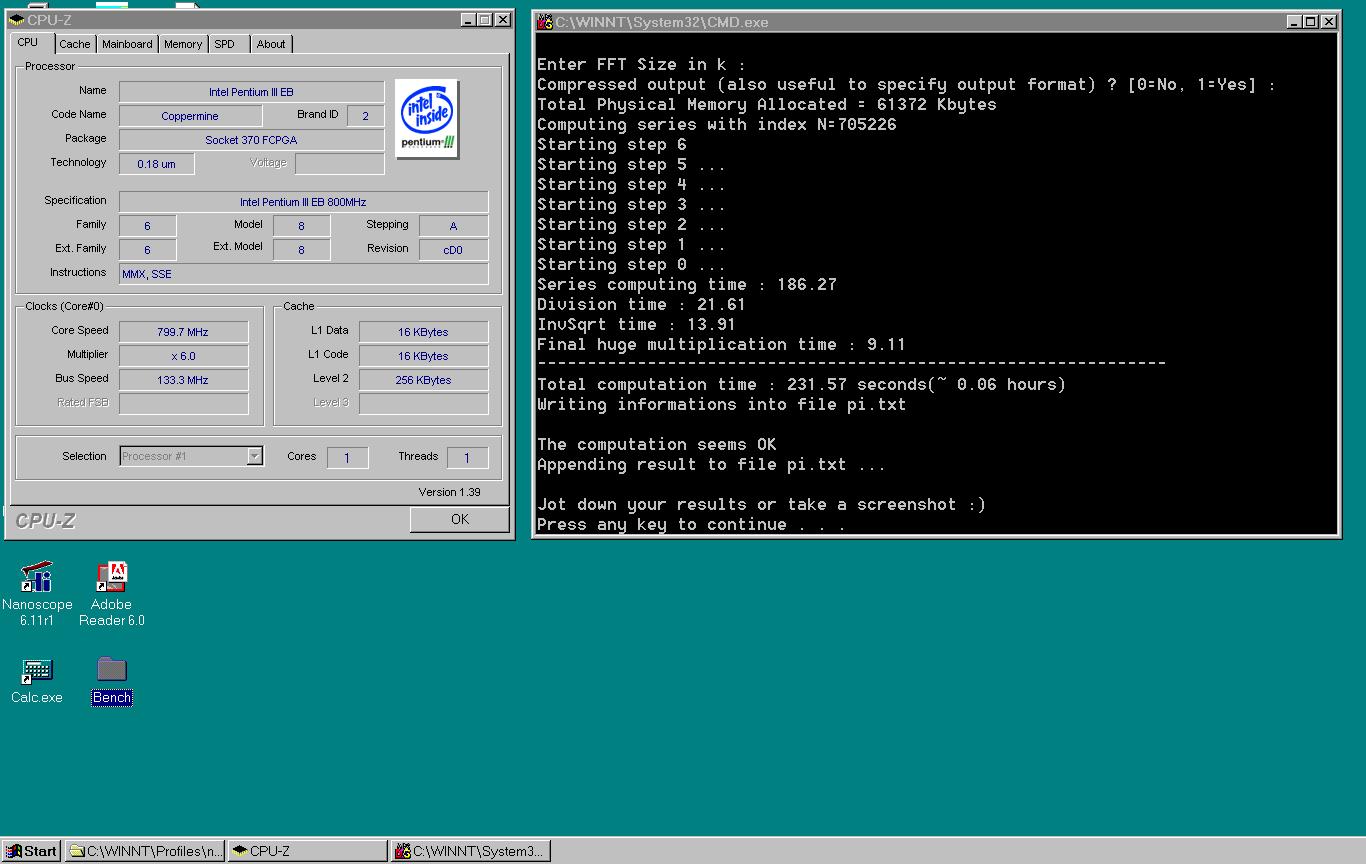
Task: Click the Revision value cD0
Action: tap(453, 250)
